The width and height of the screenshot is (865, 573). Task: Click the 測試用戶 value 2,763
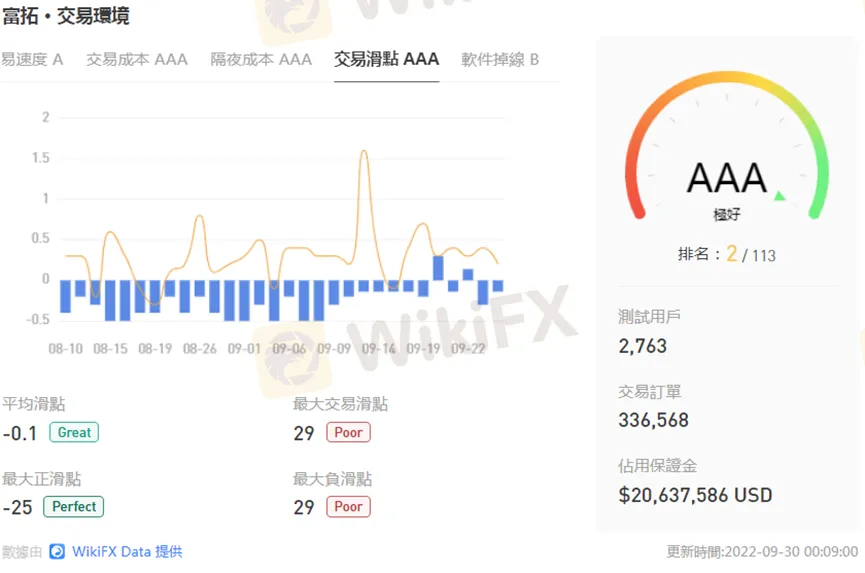pos(643,346)
